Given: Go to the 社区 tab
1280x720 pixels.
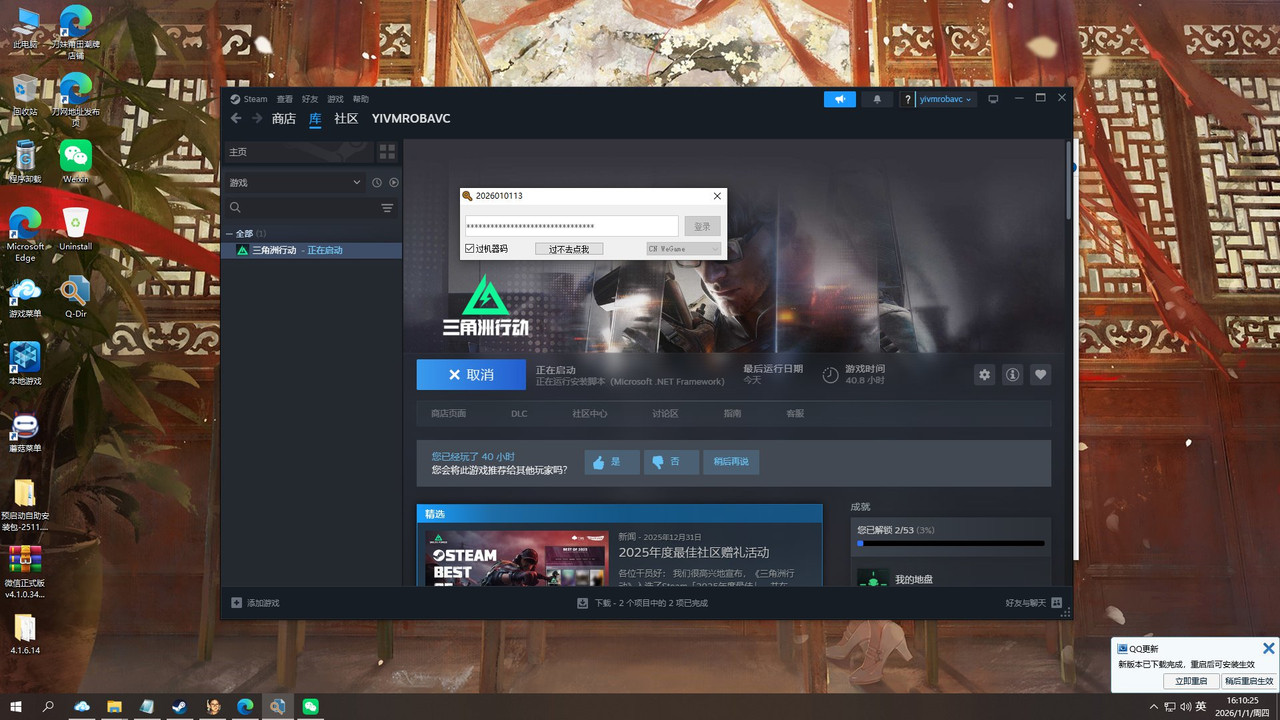Looking at the screenshot, I should point(346,118).
